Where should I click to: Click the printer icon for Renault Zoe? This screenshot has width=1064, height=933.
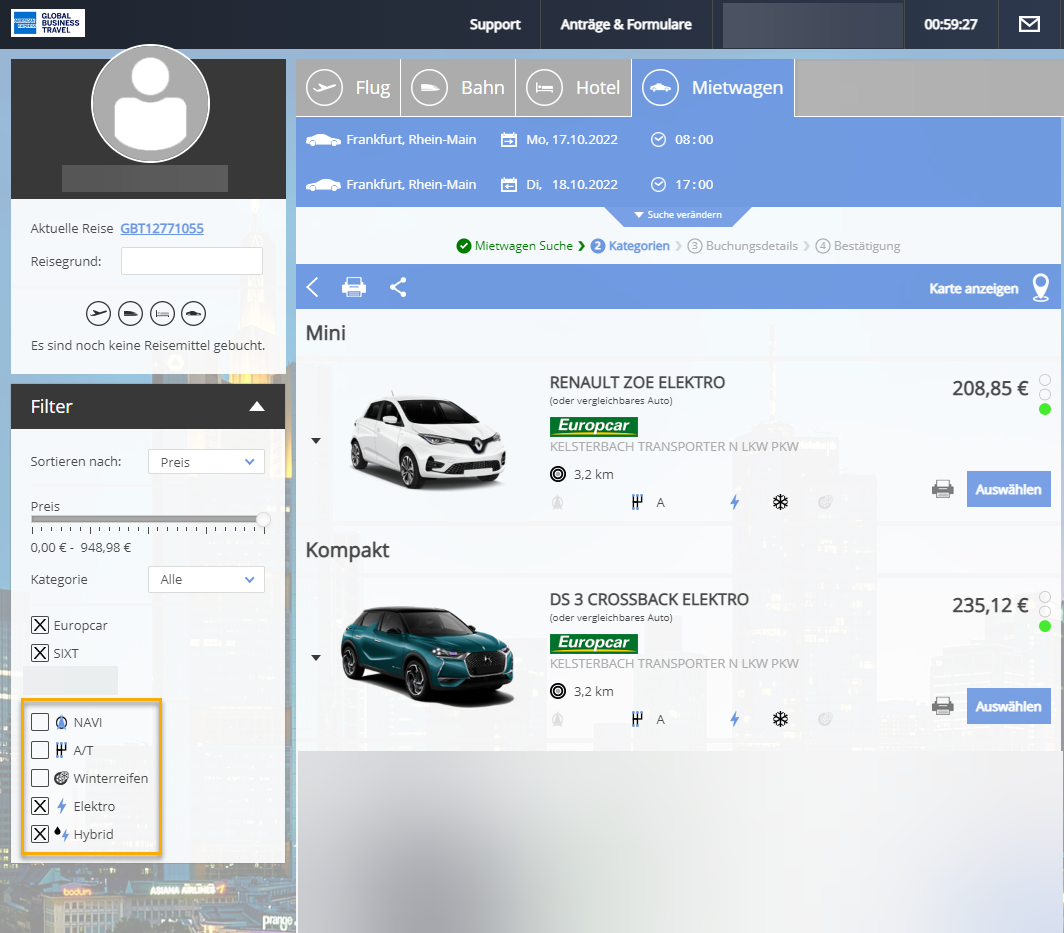(943, 489)
